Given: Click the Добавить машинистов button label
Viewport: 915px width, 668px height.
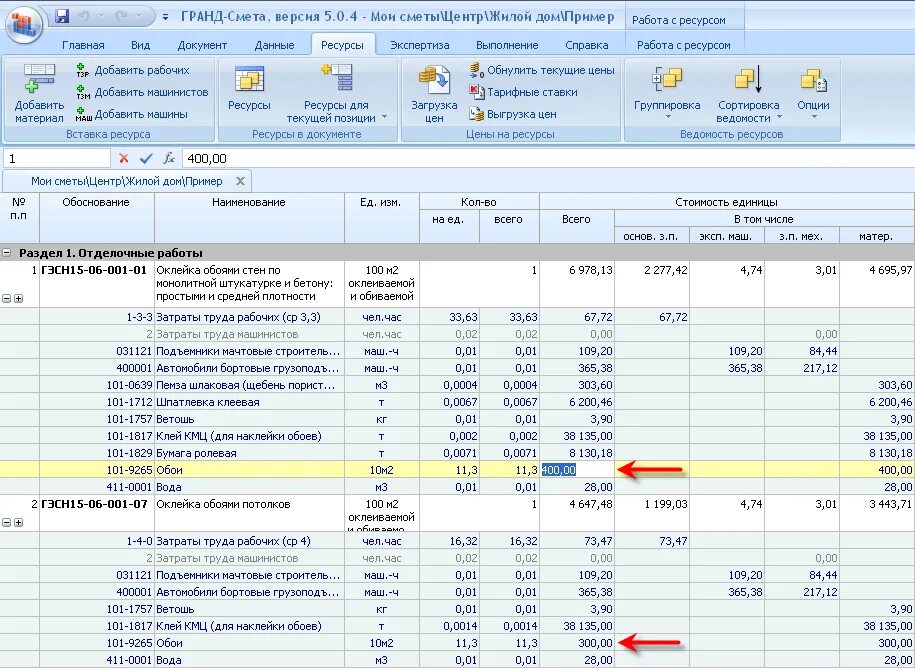Looking at the screenshot, I should point(151,92).
